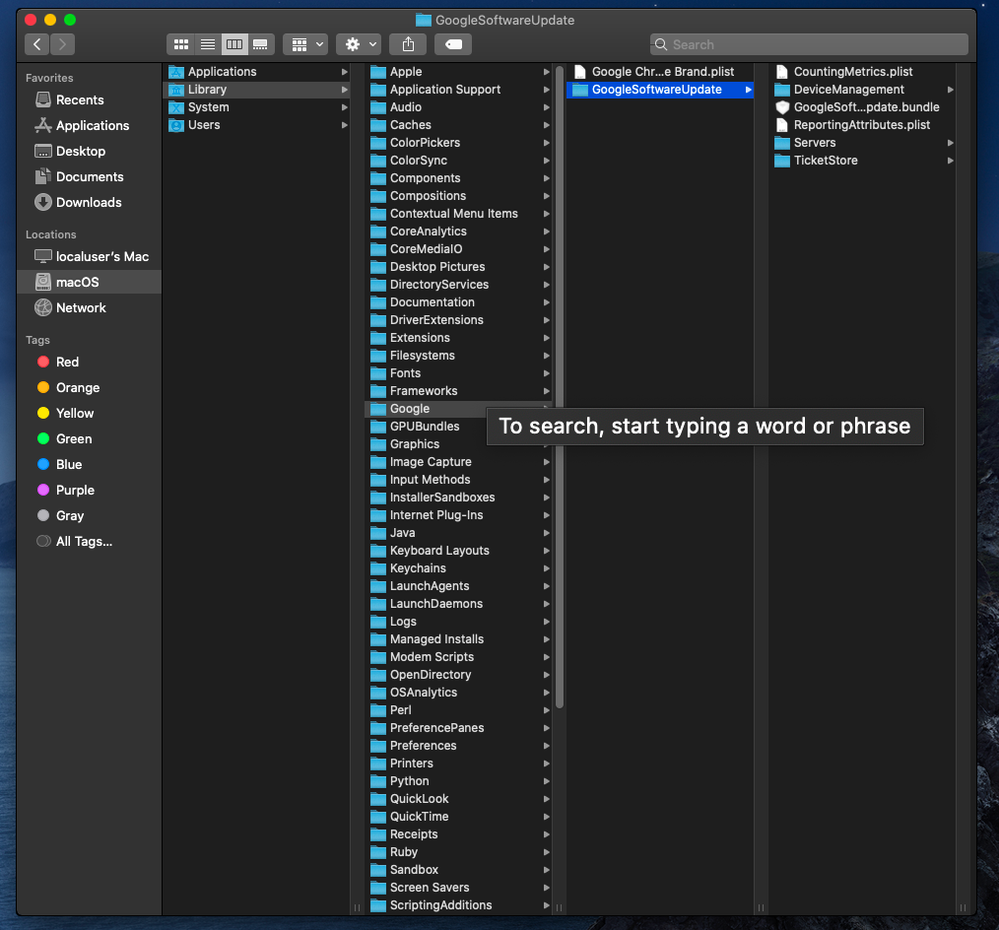
Task: Open the Extensions folder
Action: click(x=459, y=338)
